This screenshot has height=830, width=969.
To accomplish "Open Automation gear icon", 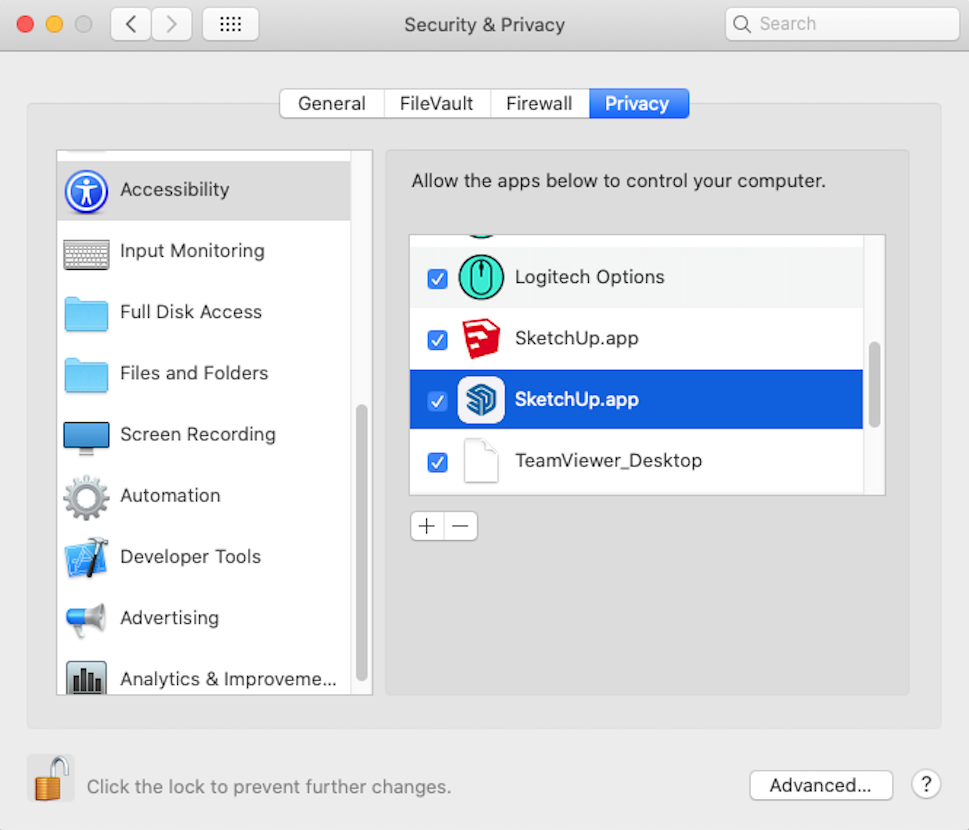I will tap(86, 497).
